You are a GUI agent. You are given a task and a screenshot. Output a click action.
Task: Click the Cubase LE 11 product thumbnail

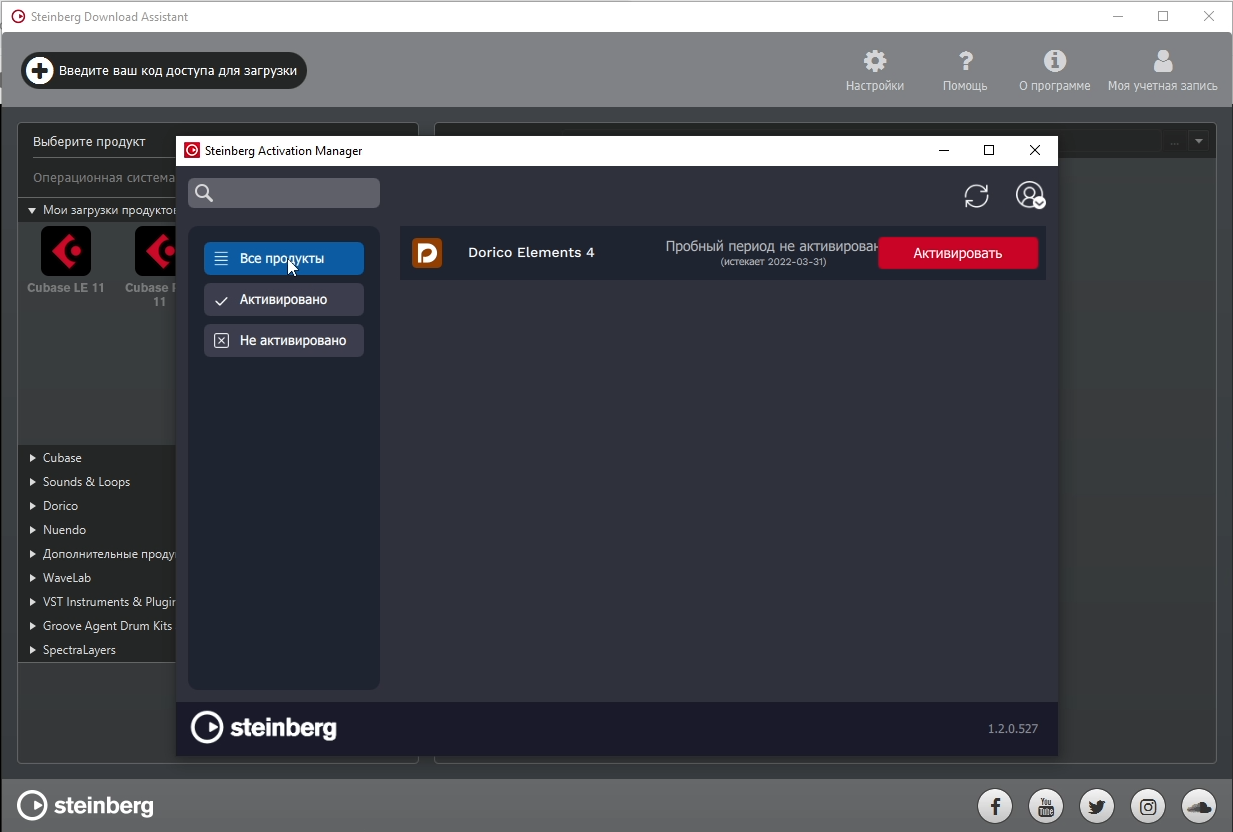(66, 251)
